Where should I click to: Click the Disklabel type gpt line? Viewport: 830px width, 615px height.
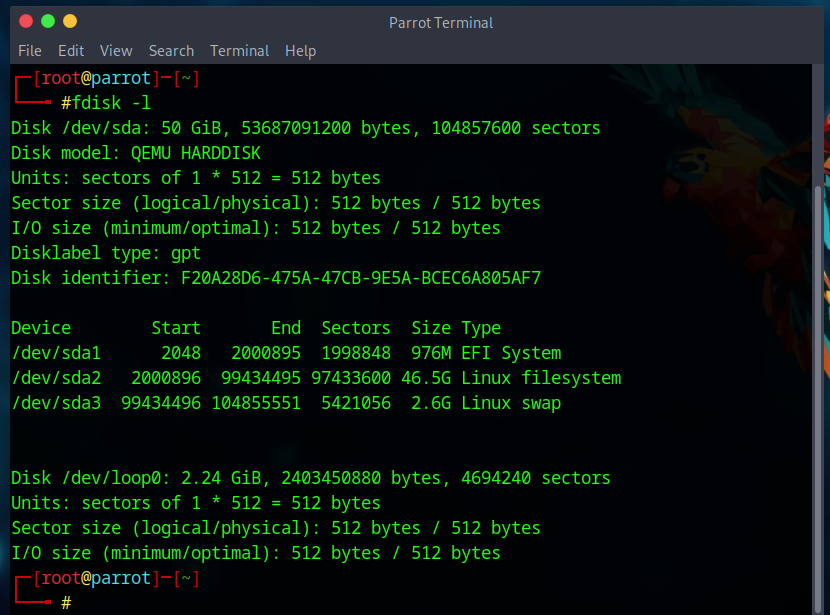coord(106,253)
